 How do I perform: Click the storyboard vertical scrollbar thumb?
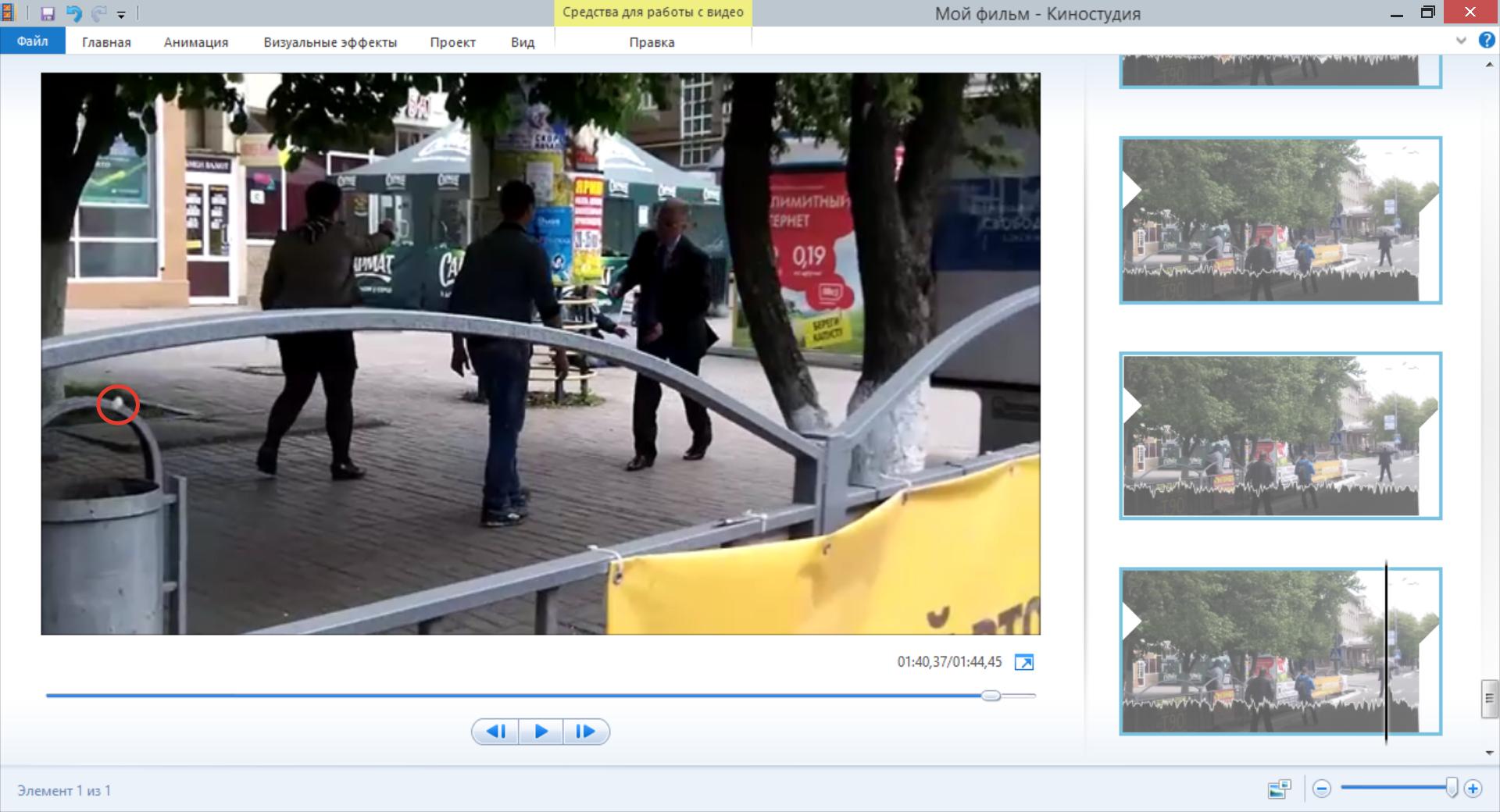click(x=1489, y=699)
